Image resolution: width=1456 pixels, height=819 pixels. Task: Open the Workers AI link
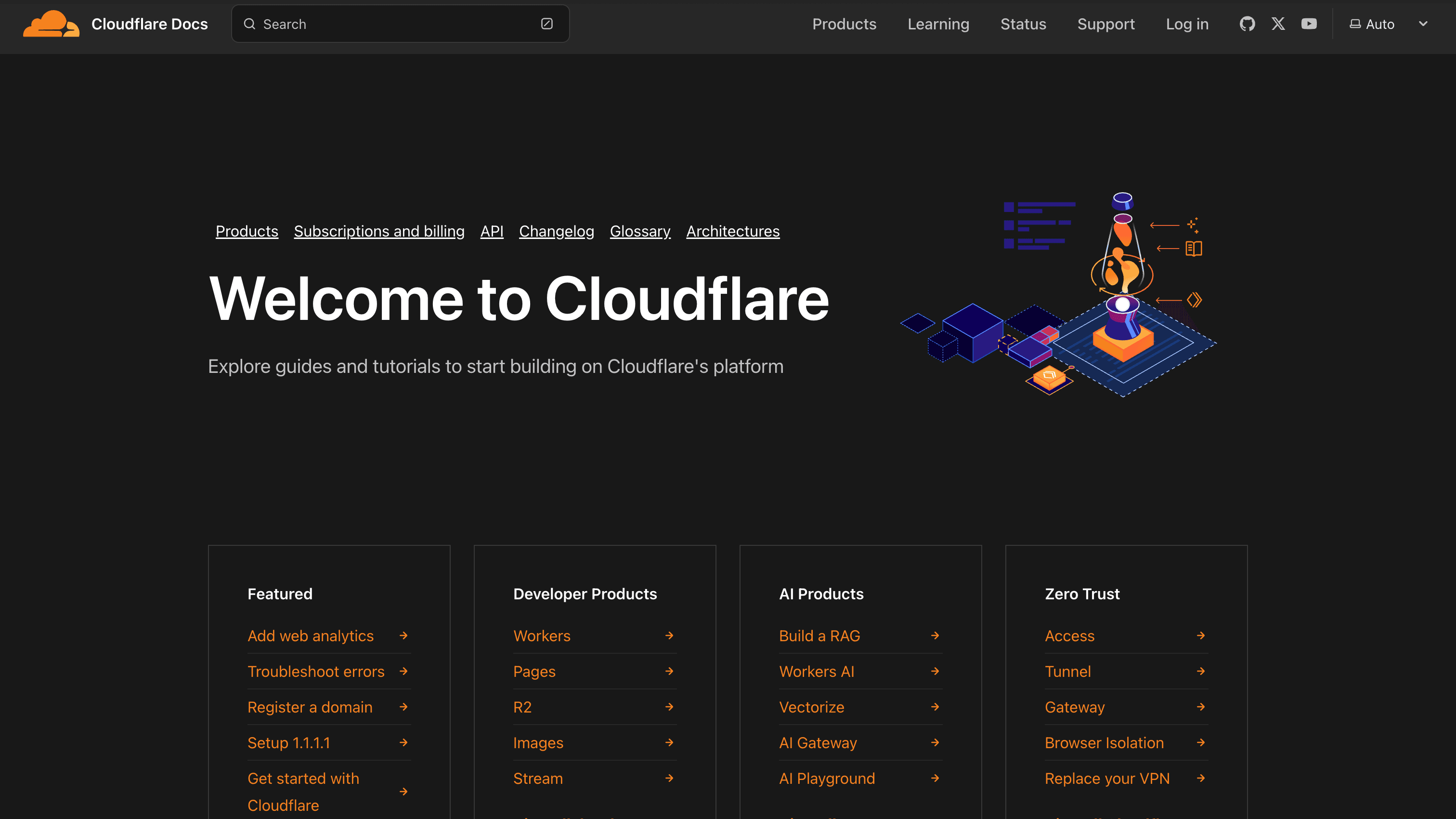817,672
